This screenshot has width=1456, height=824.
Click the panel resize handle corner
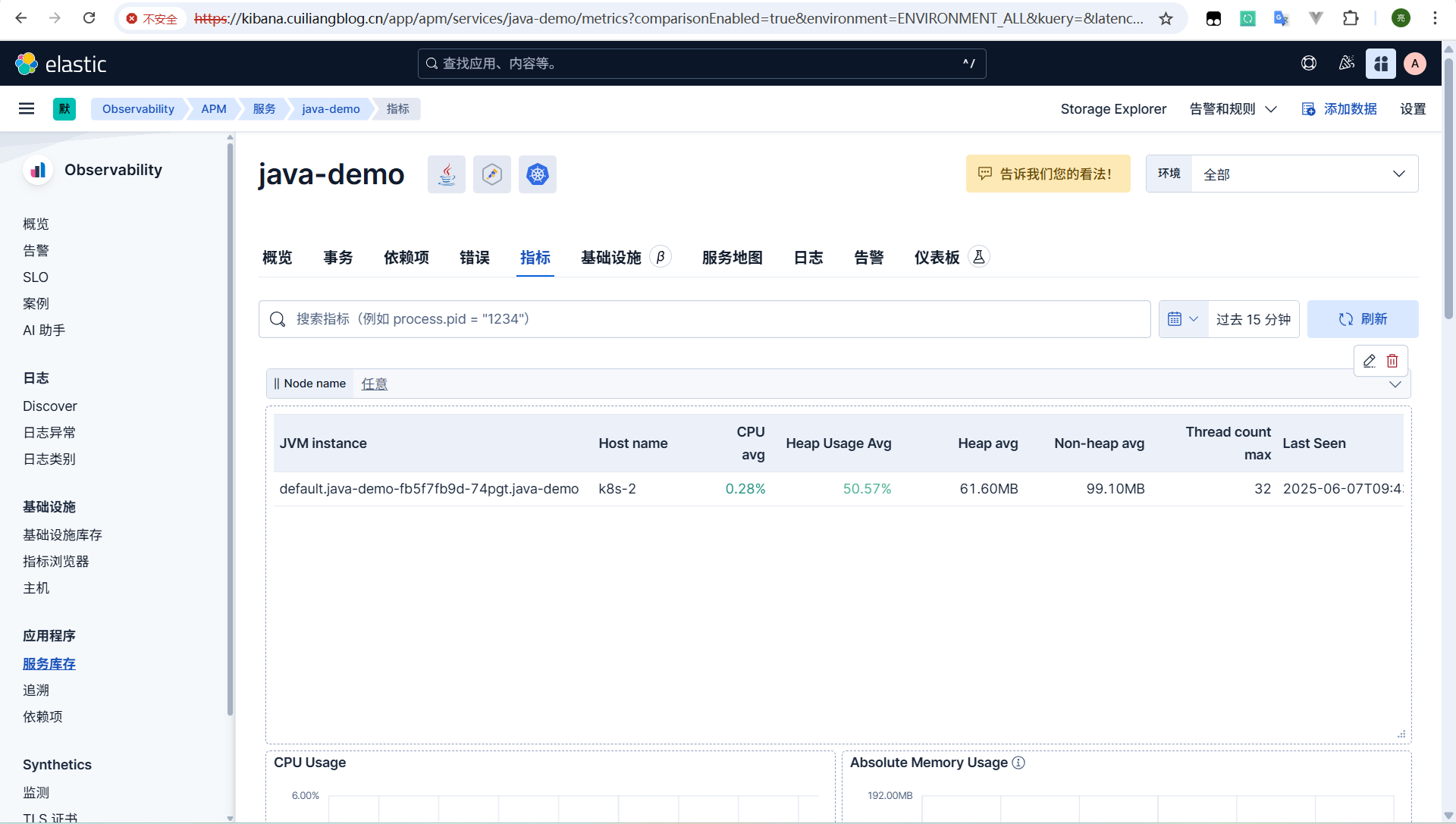point(1401,734)
